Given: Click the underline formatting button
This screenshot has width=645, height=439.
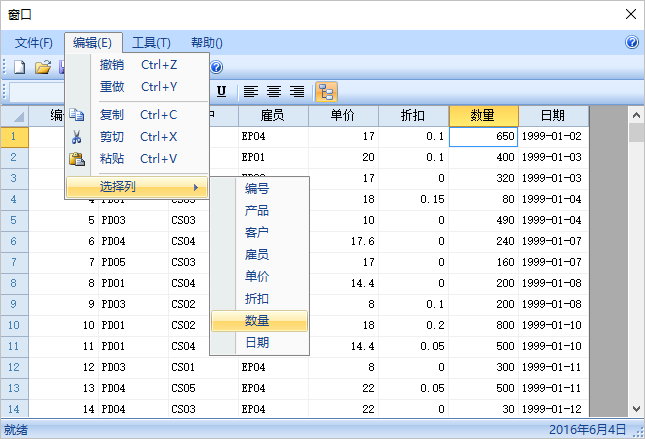Looking at the screenshot, I should click(222, 92).
